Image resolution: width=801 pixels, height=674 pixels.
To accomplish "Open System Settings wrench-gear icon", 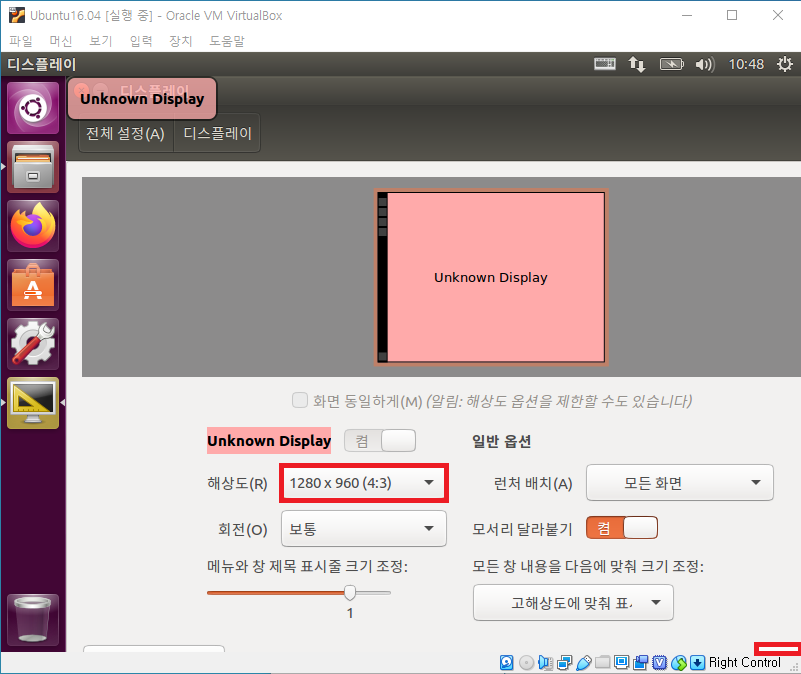I will pyautogui.click(x=33, y=344).
